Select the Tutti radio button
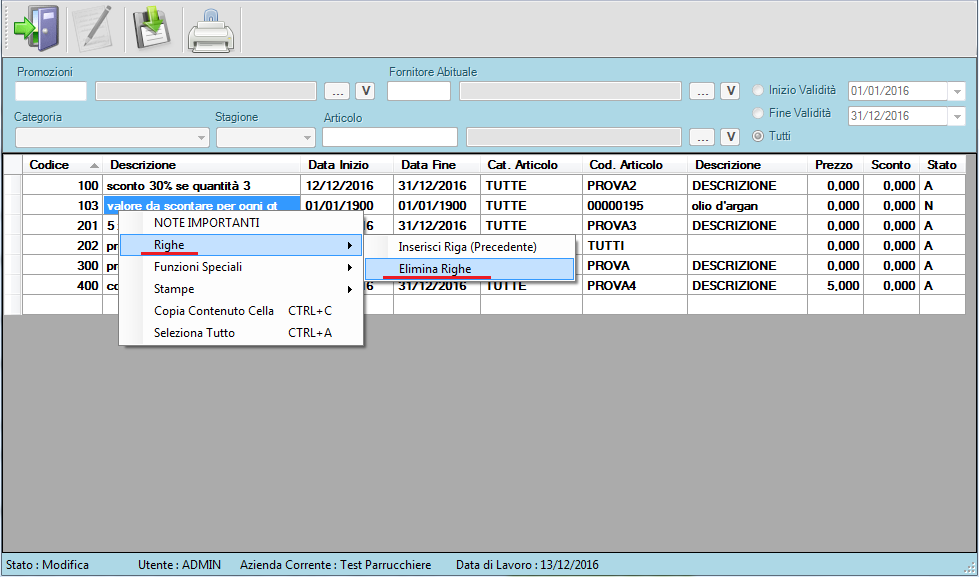 [x=759, y=136]
